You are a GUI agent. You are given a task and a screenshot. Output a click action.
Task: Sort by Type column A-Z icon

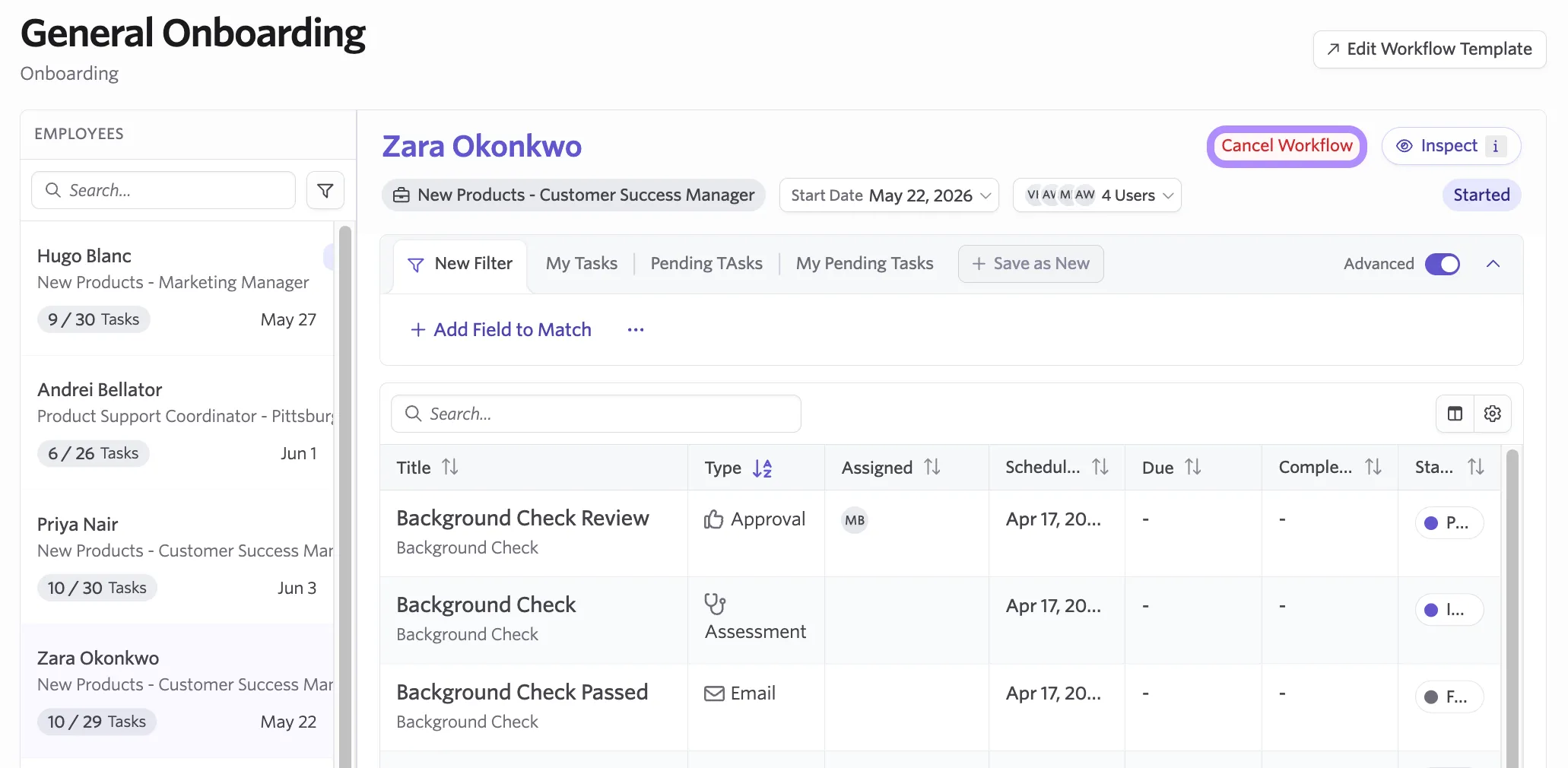[x=762, y=468]
